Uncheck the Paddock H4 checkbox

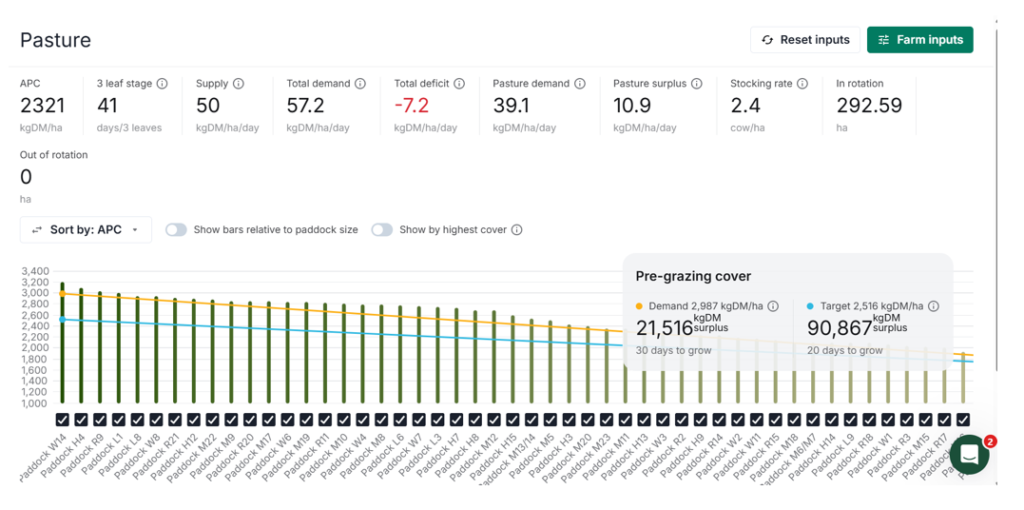81,420
